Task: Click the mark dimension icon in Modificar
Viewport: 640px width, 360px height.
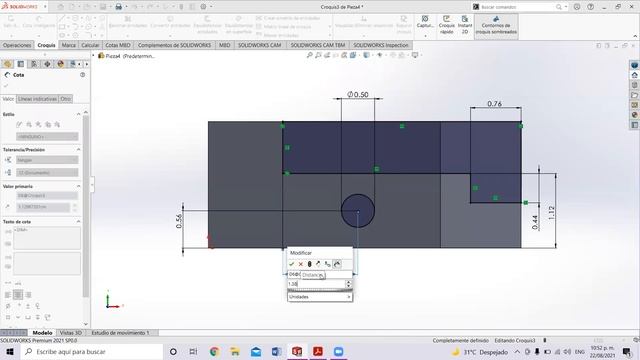Action: point(337,264)
